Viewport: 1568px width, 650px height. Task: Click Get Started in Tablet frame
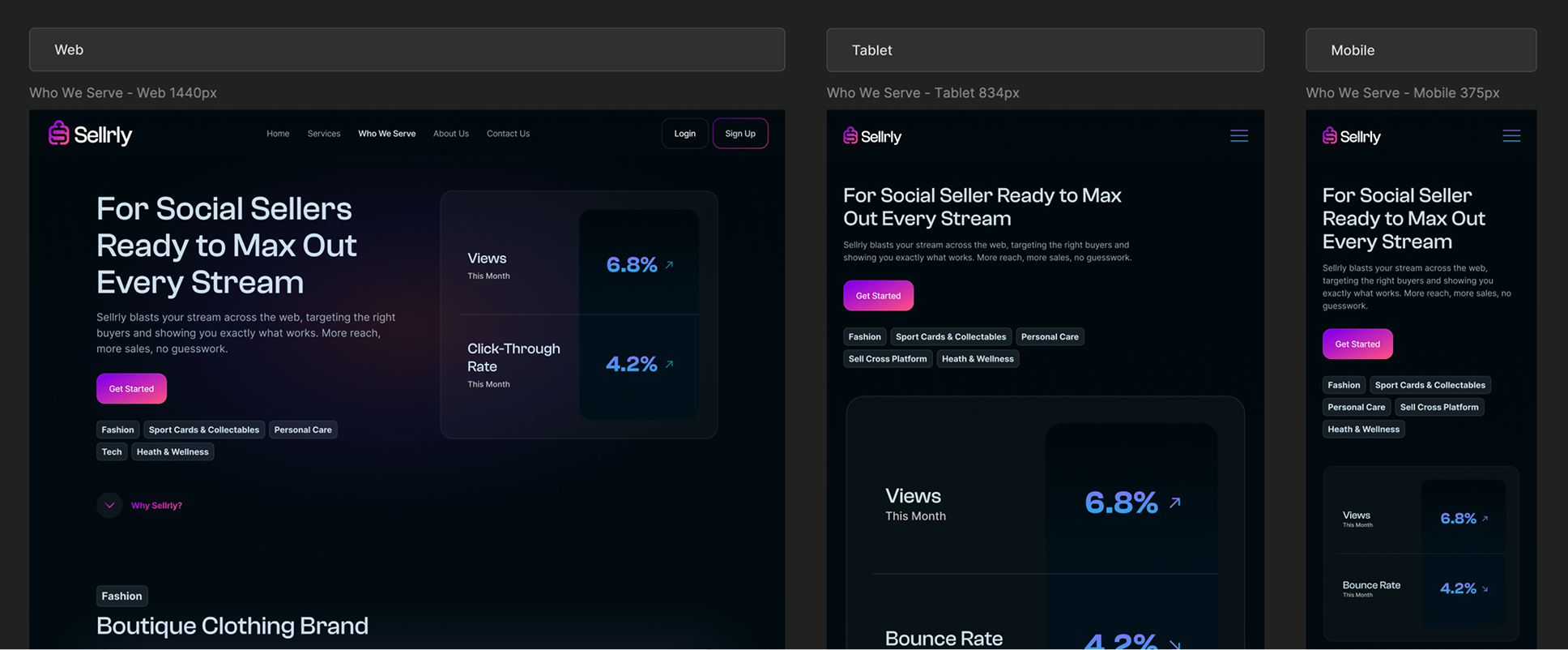[x=878, y=296]
